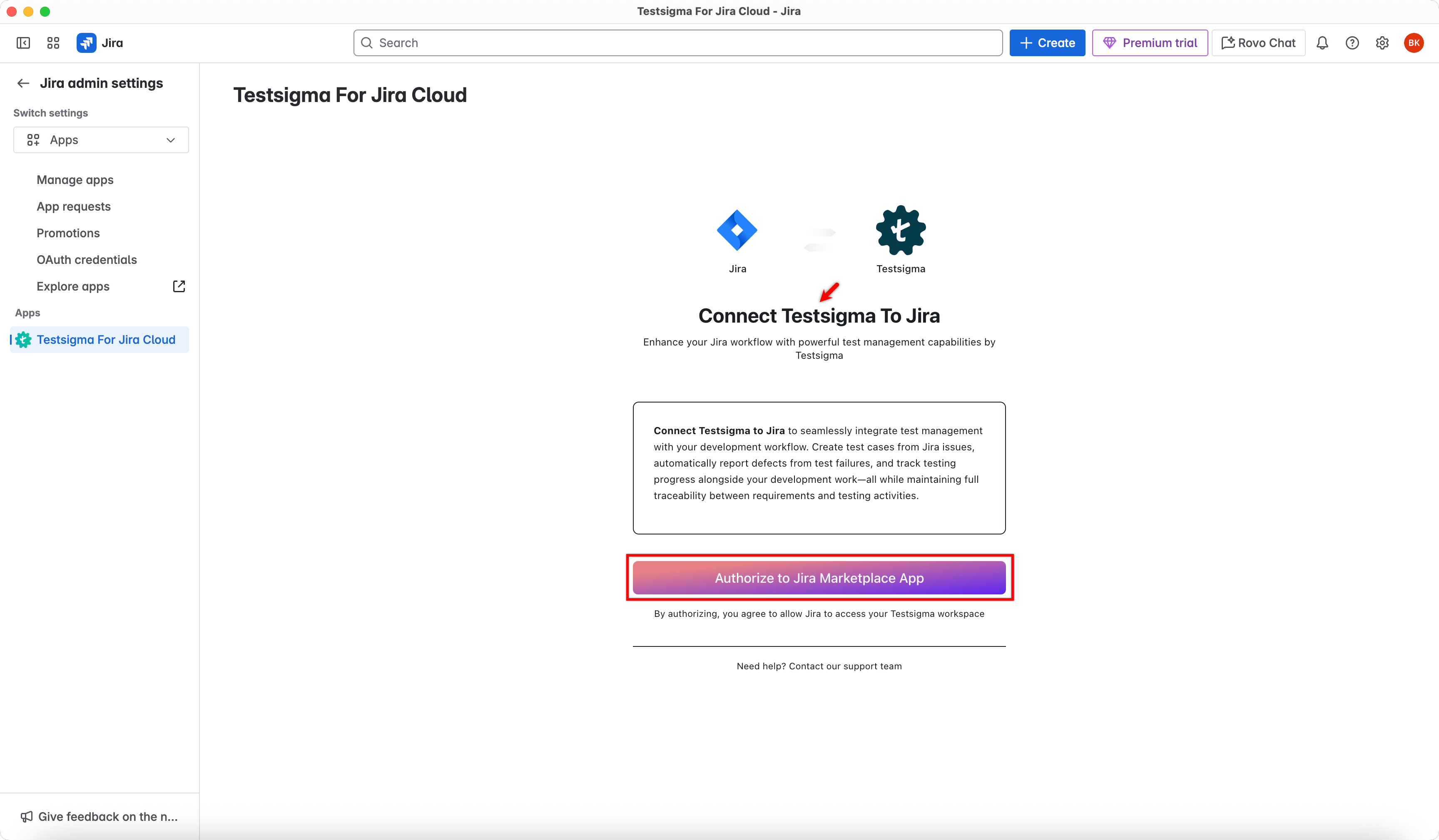Viewport: 1439px width, 840px height.
Task: Open the Contact our support team link
Action: point(846,666)
